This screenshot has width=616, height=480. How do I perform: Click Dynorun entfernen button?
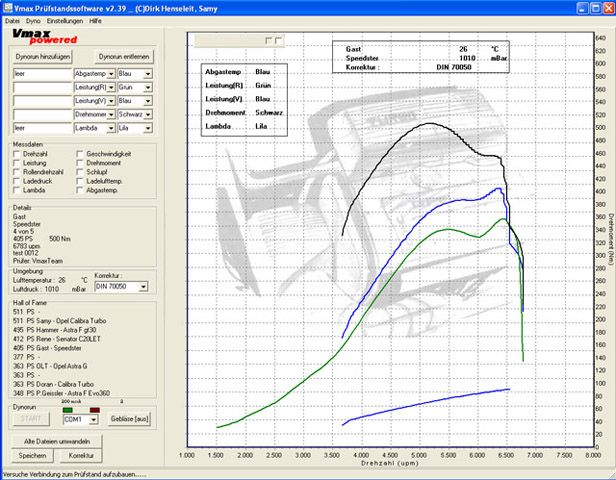pos(124,57)
